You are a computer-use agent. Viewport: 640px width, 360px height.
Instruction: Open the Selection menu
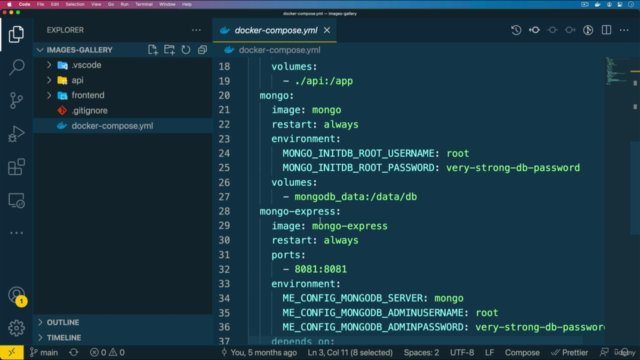75,4
